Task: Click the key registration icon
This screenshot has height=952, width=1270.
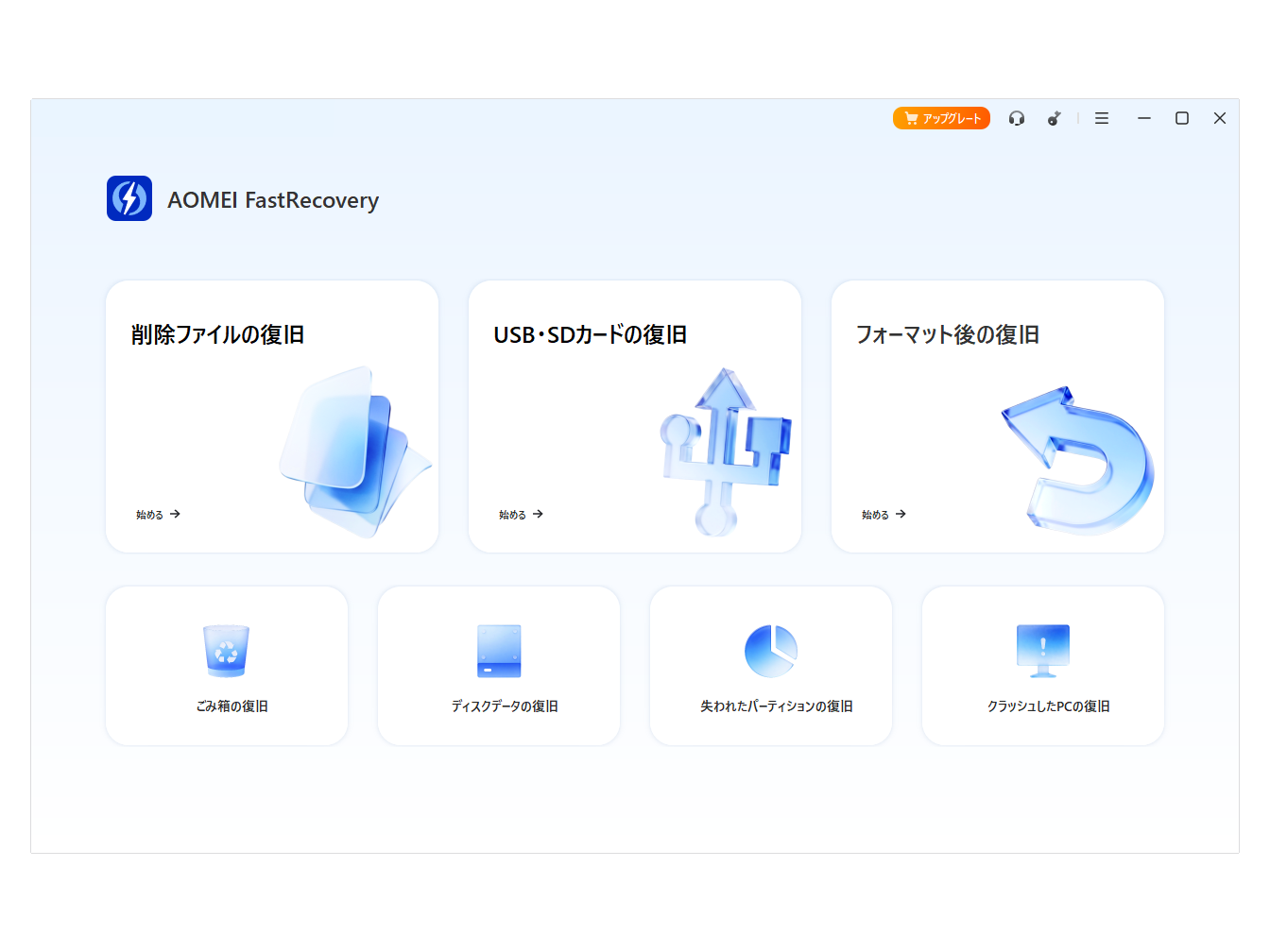Action: (x=1054, y=118)
